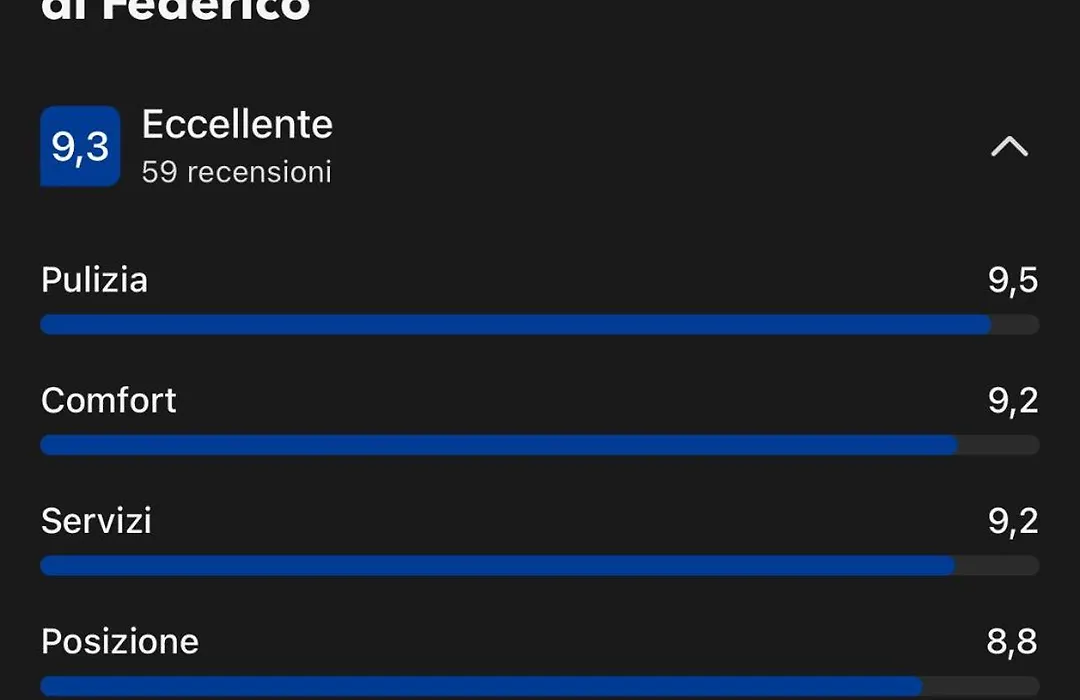Select the Servizi category label
This screenshot has height=700, width=1080.
pyautogui.click(x=96, y=521)
